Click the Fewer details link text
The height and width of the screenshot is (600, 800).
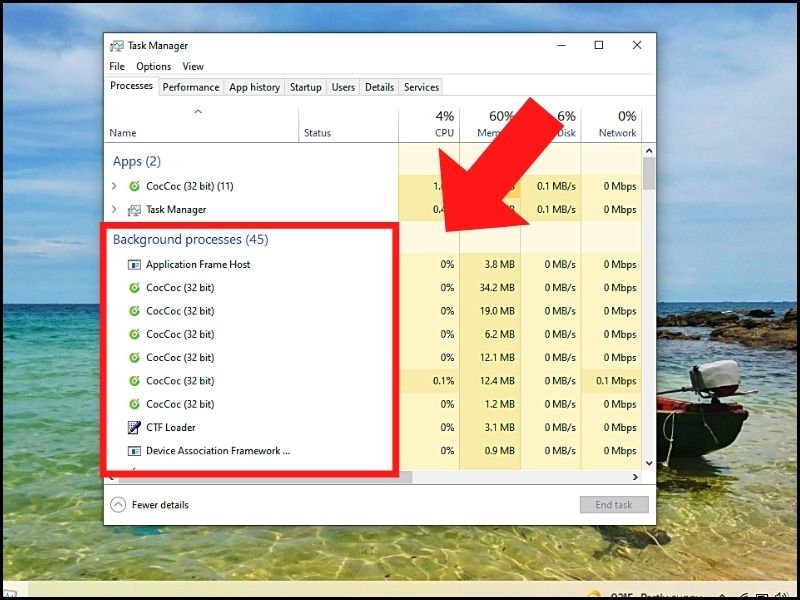point(160,505)
